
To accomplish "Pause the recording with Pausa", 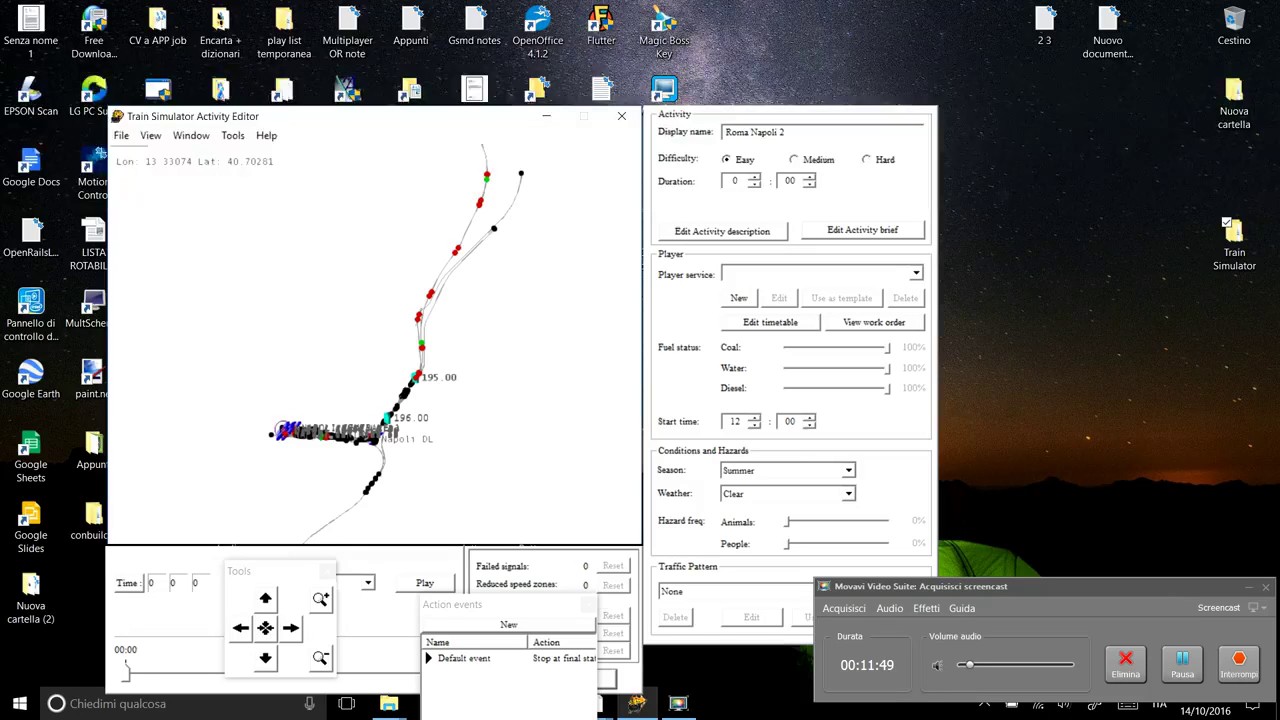I will coord(1182,664).
